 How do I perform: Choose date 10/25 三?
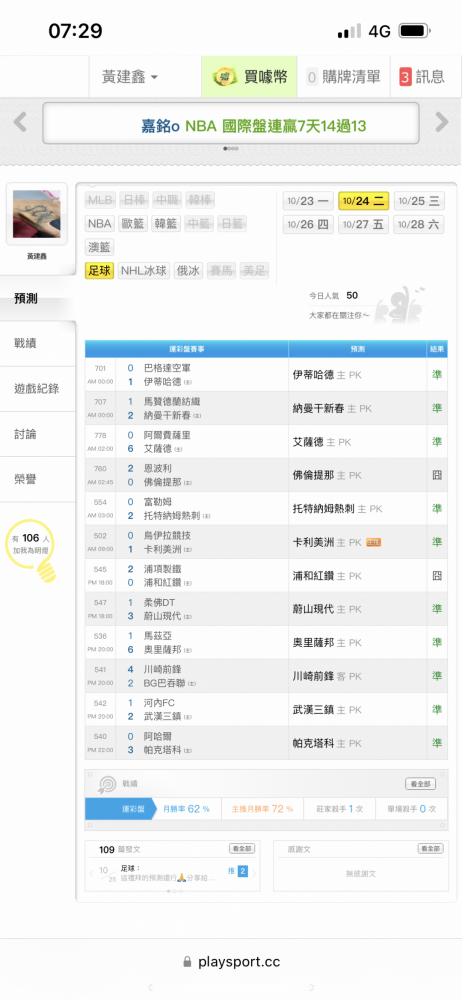click(x=419, y=201)
